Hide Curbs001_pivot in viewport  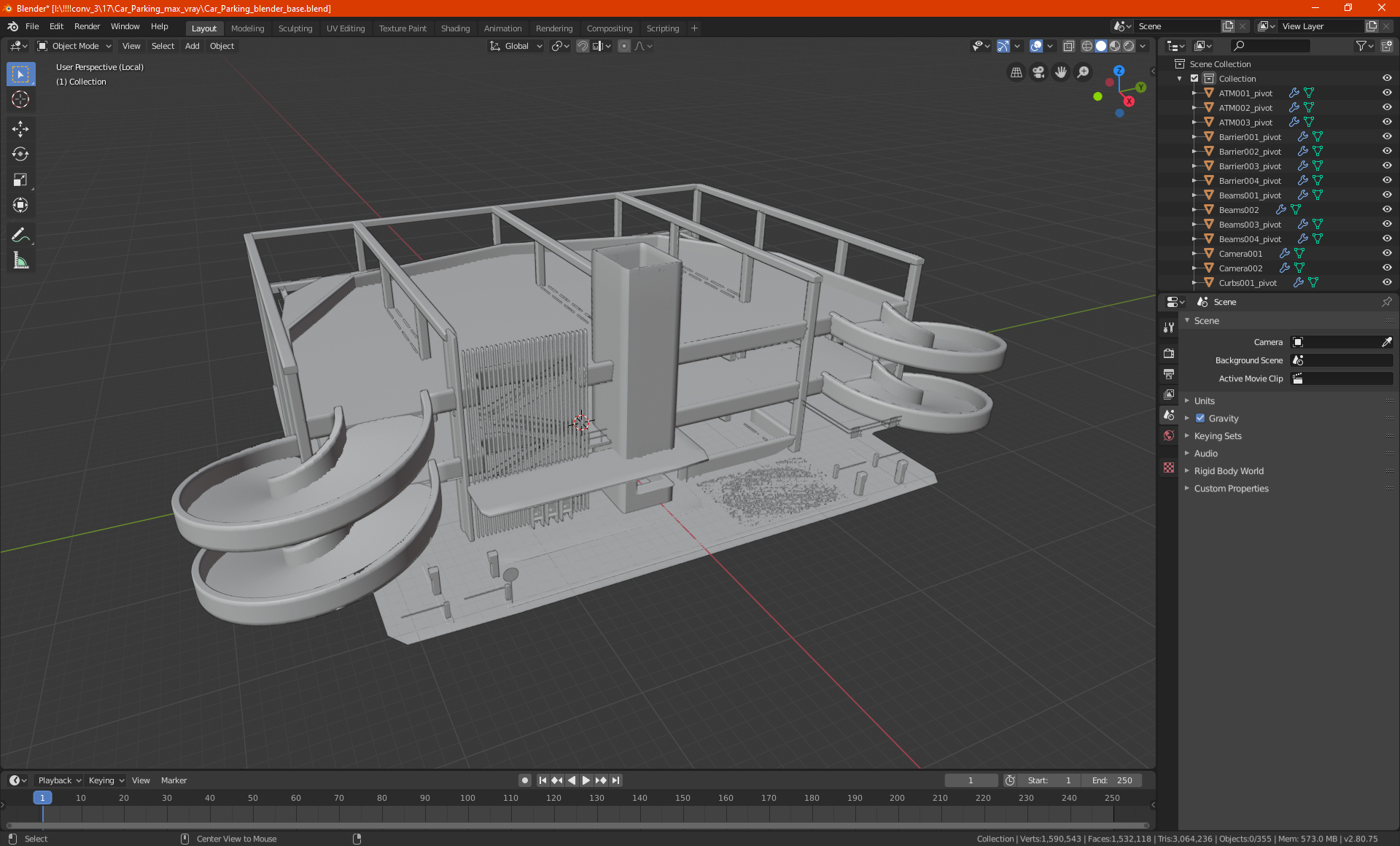click(1387, 283)
